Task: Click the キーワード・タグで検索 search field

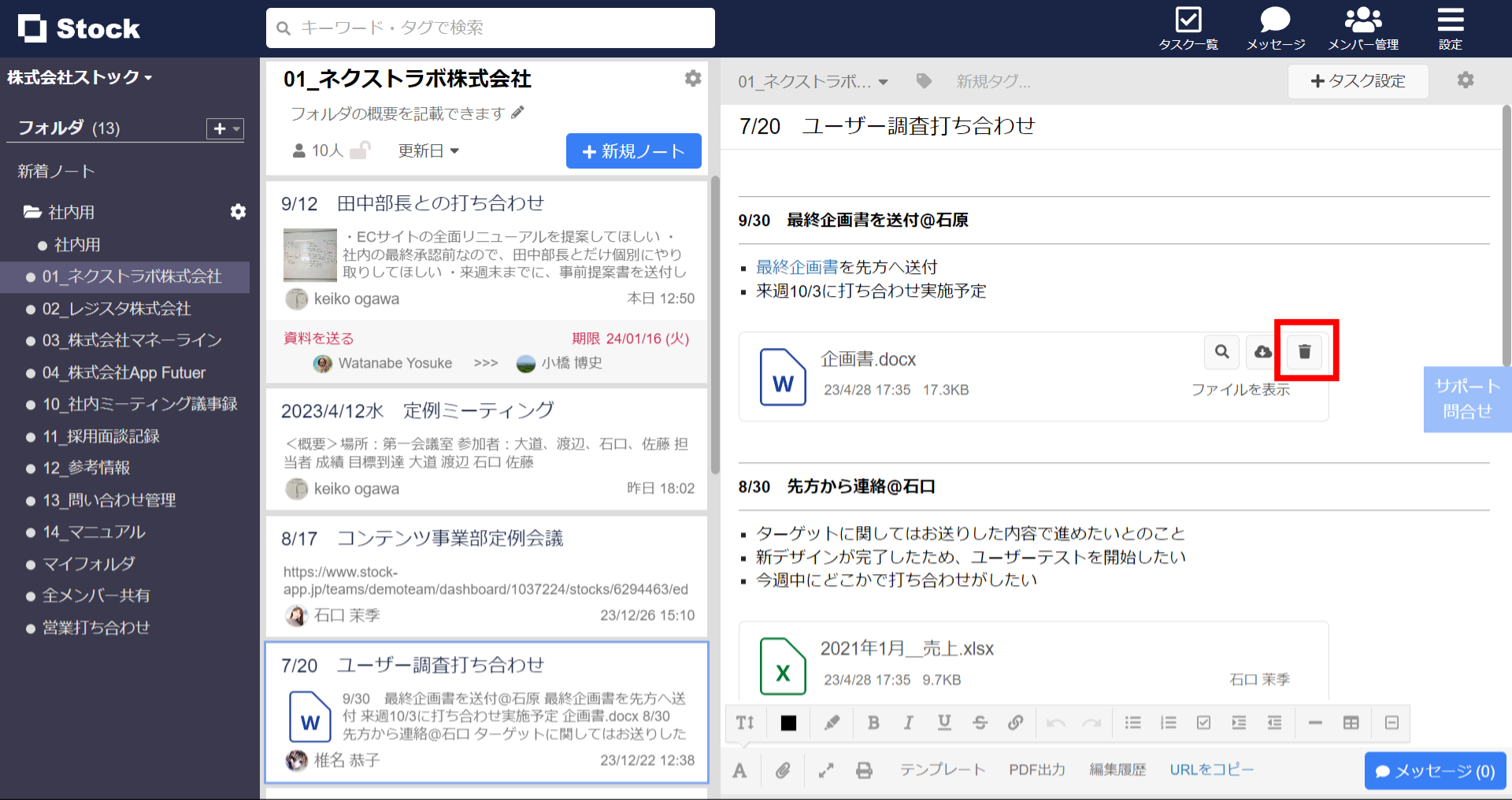Action: coord(490,28)
